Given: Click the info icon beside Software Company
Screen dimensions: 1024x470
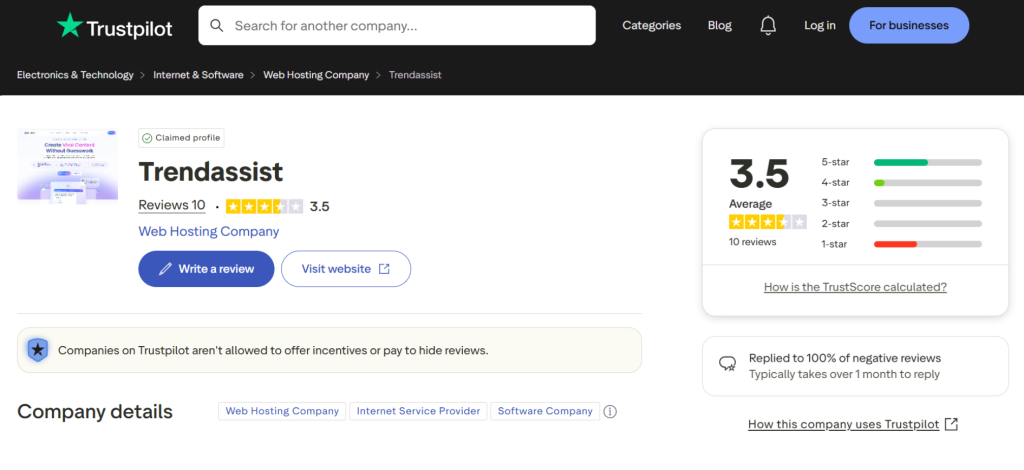Looking at the screenshot, I should point(610,411).
